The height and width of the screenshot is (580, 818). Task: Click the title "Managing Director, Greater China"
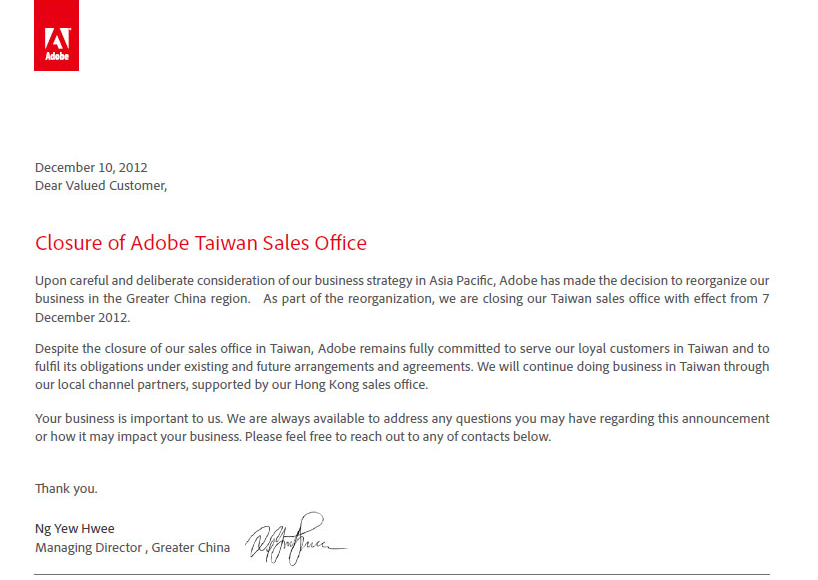132,548
